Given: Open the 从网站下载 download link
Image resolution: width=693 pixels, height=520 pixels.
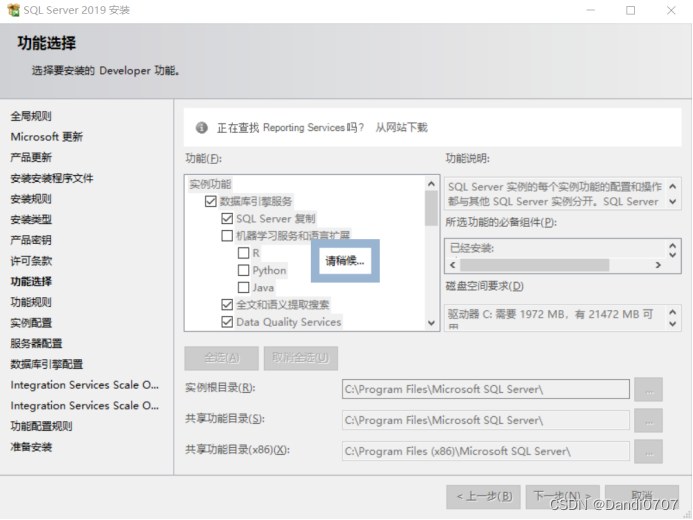Looking at the screenshot, I should 401,128.
